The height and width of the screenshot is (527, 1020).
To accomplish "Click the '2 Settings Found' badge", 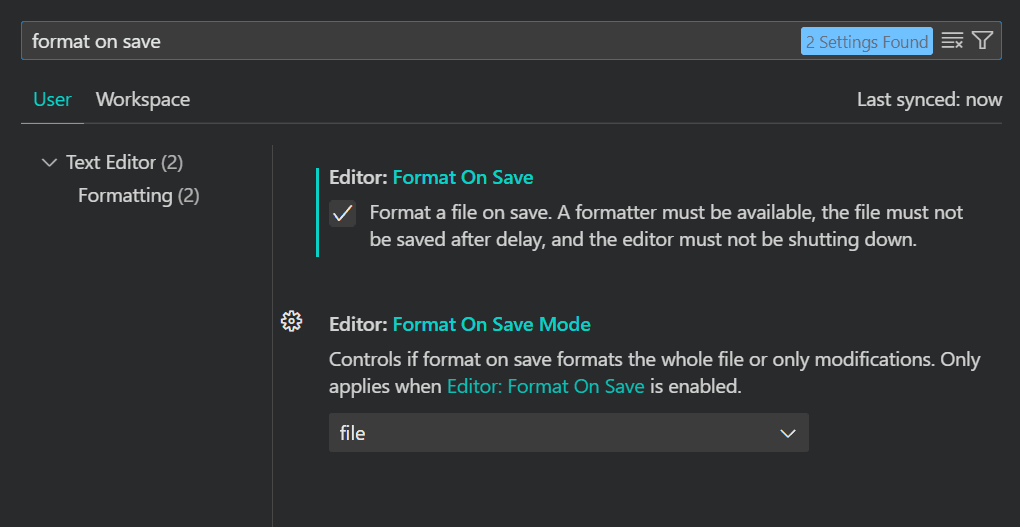I will [x=867, y=41].
